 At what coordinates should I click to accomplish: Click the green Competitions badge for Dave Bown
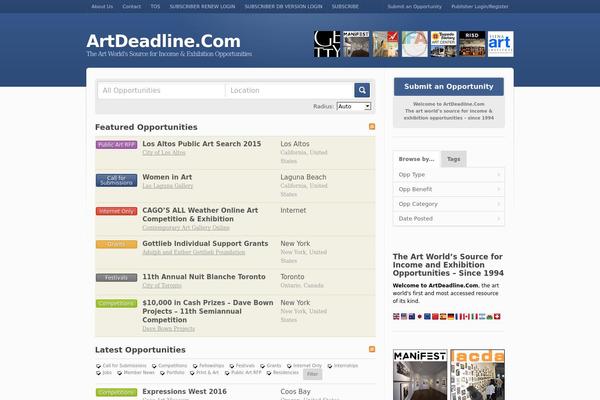[116, 304]
